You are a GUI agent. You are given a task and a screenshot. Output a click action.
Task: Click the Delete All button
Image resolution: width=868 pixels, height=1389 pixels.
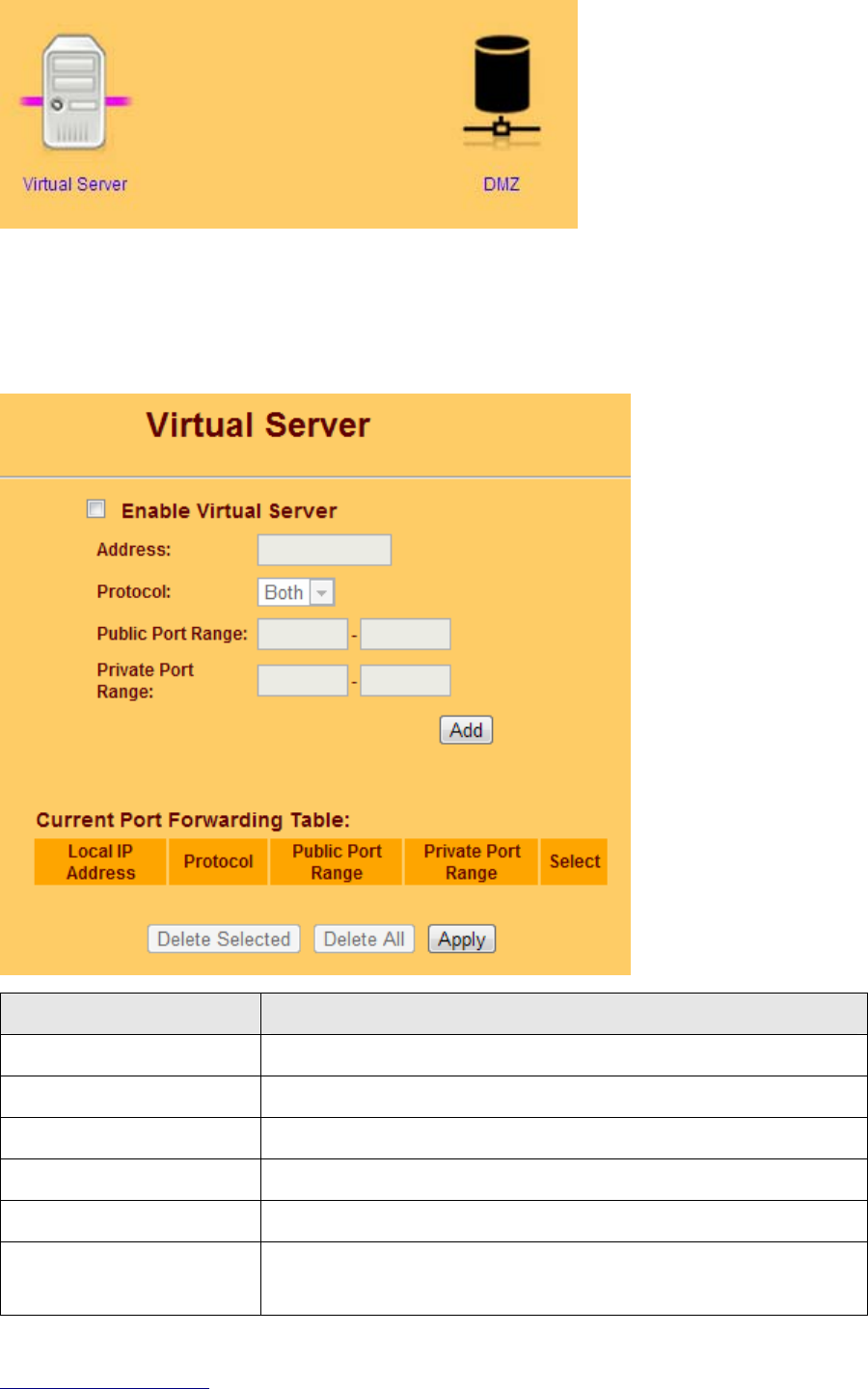(x=364, y=939)
